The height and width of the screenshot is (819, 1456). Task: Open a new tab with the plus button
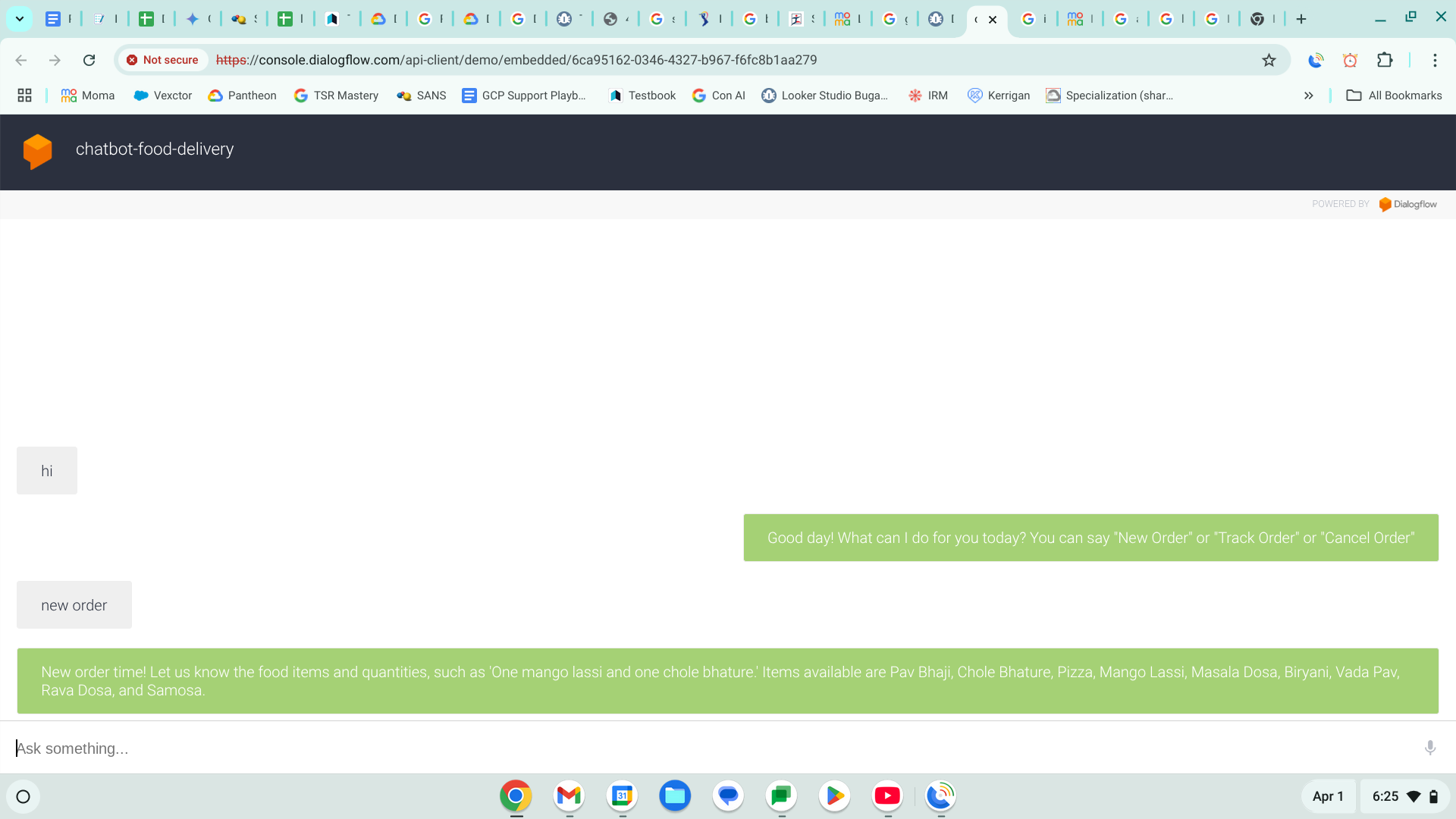[1301, 19]
